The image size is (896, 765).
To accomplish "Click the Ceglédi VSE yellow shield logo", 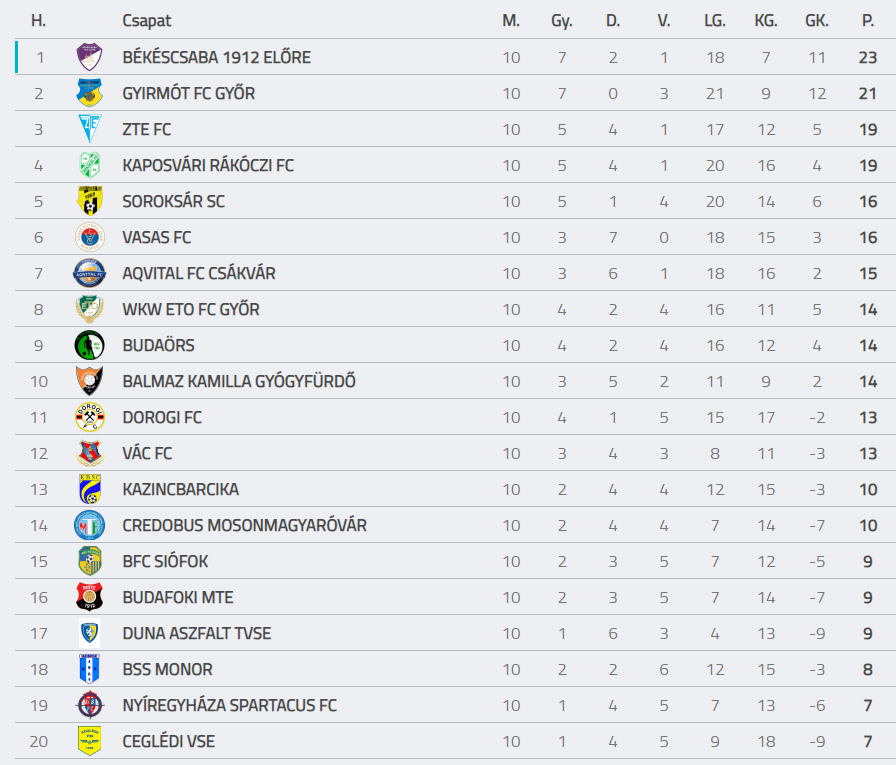I will tap(90, 741).
